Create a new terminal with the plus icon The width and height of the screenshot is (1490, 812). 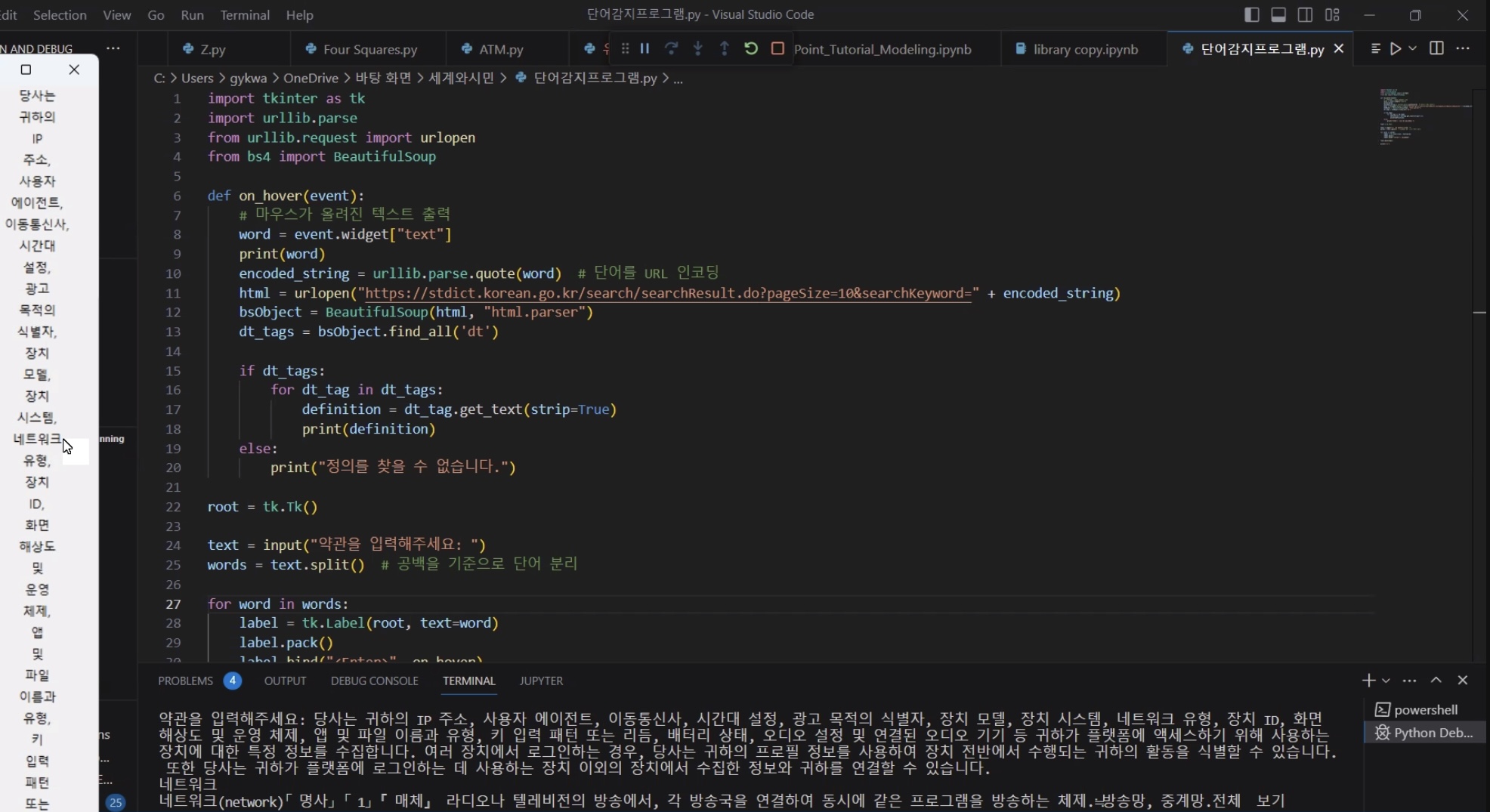(1368, 681)
